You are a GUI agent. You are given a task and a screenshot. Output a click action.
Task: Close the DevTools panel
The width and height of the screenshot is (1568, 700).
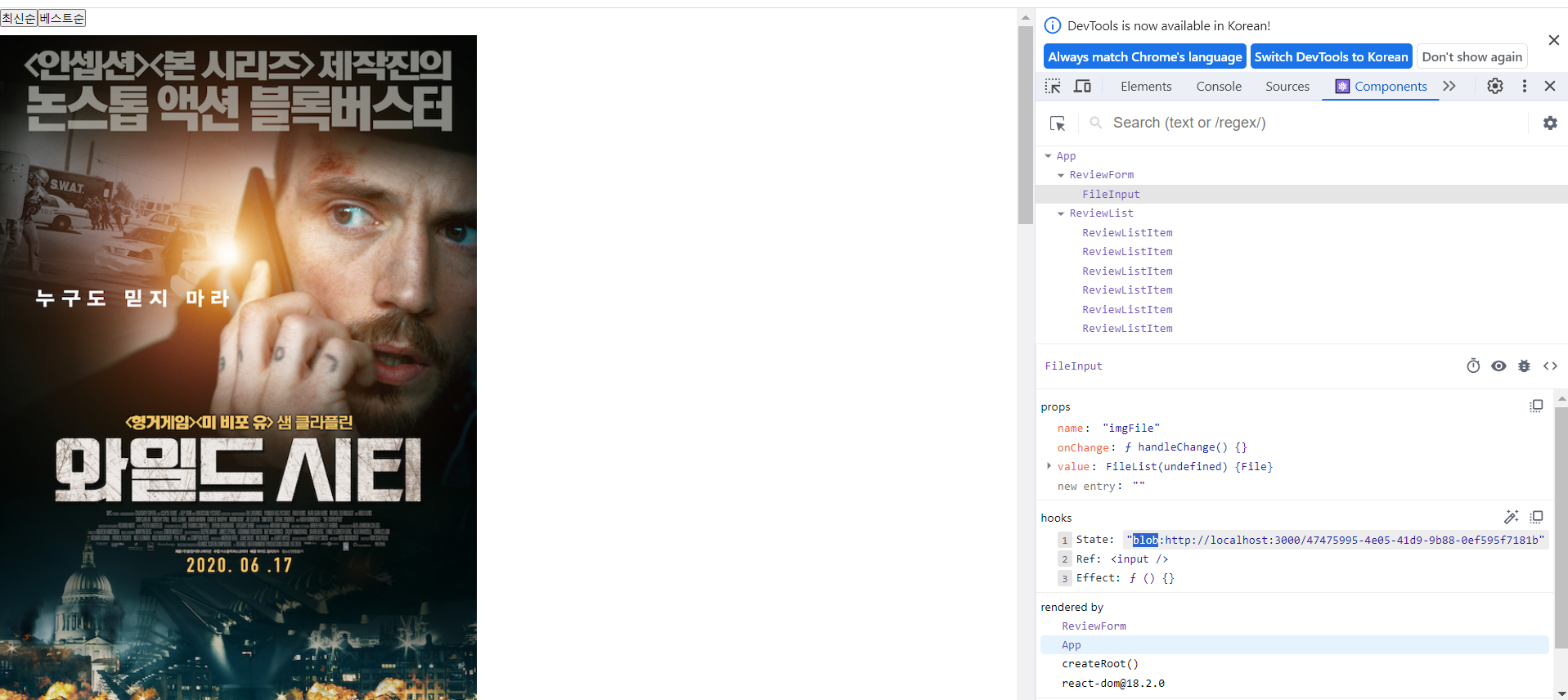1550,86
